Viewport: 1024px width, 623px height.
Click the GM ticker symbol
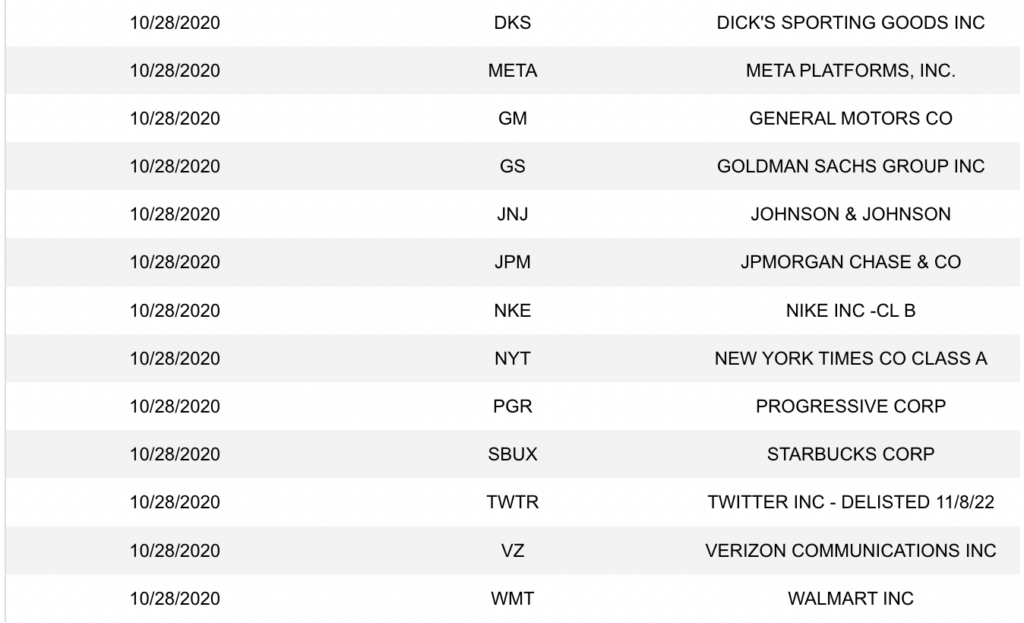coord(512,119)
